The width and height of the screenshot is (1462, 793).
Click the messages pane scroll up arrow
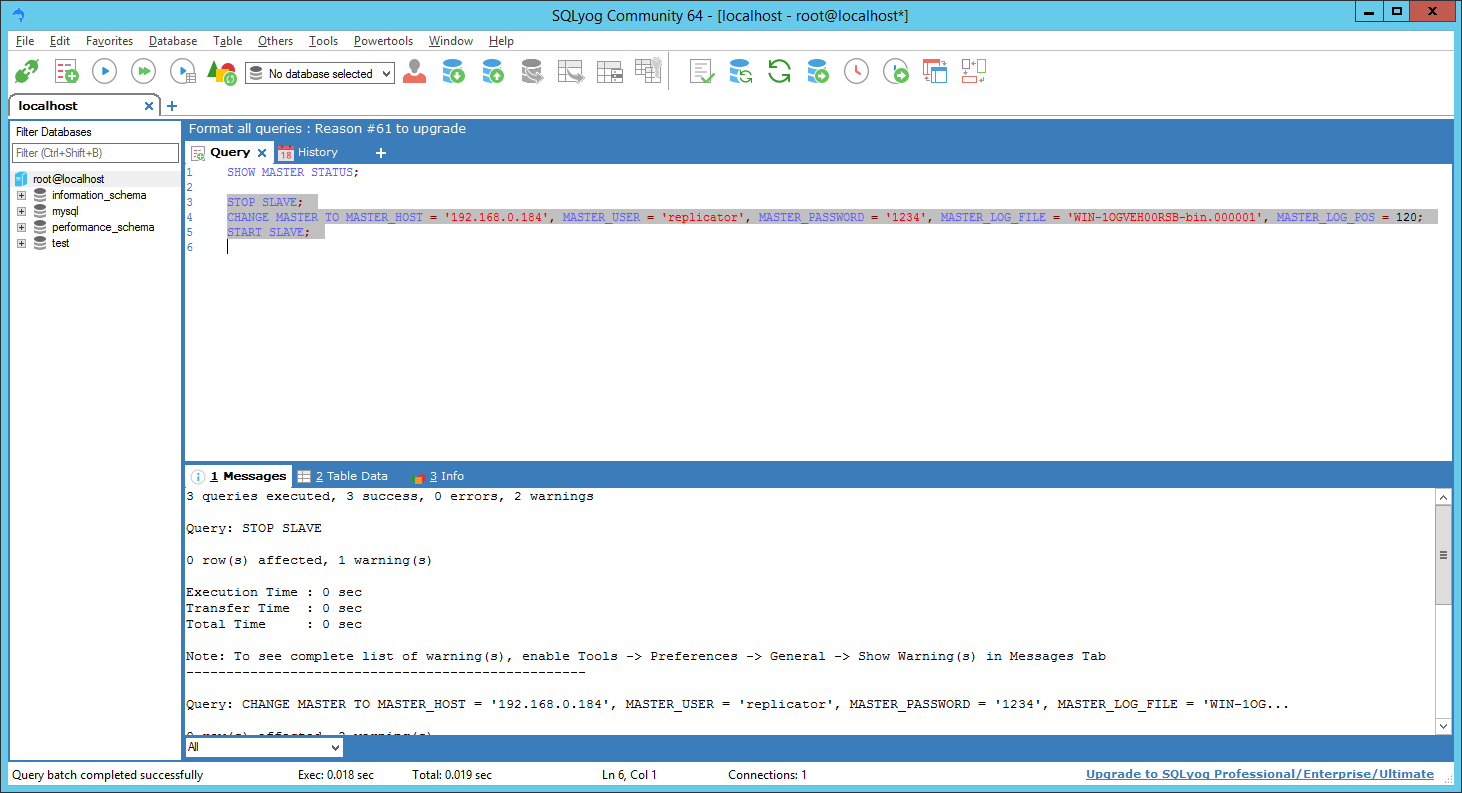pyautogui.click(x=1443, y=497)
